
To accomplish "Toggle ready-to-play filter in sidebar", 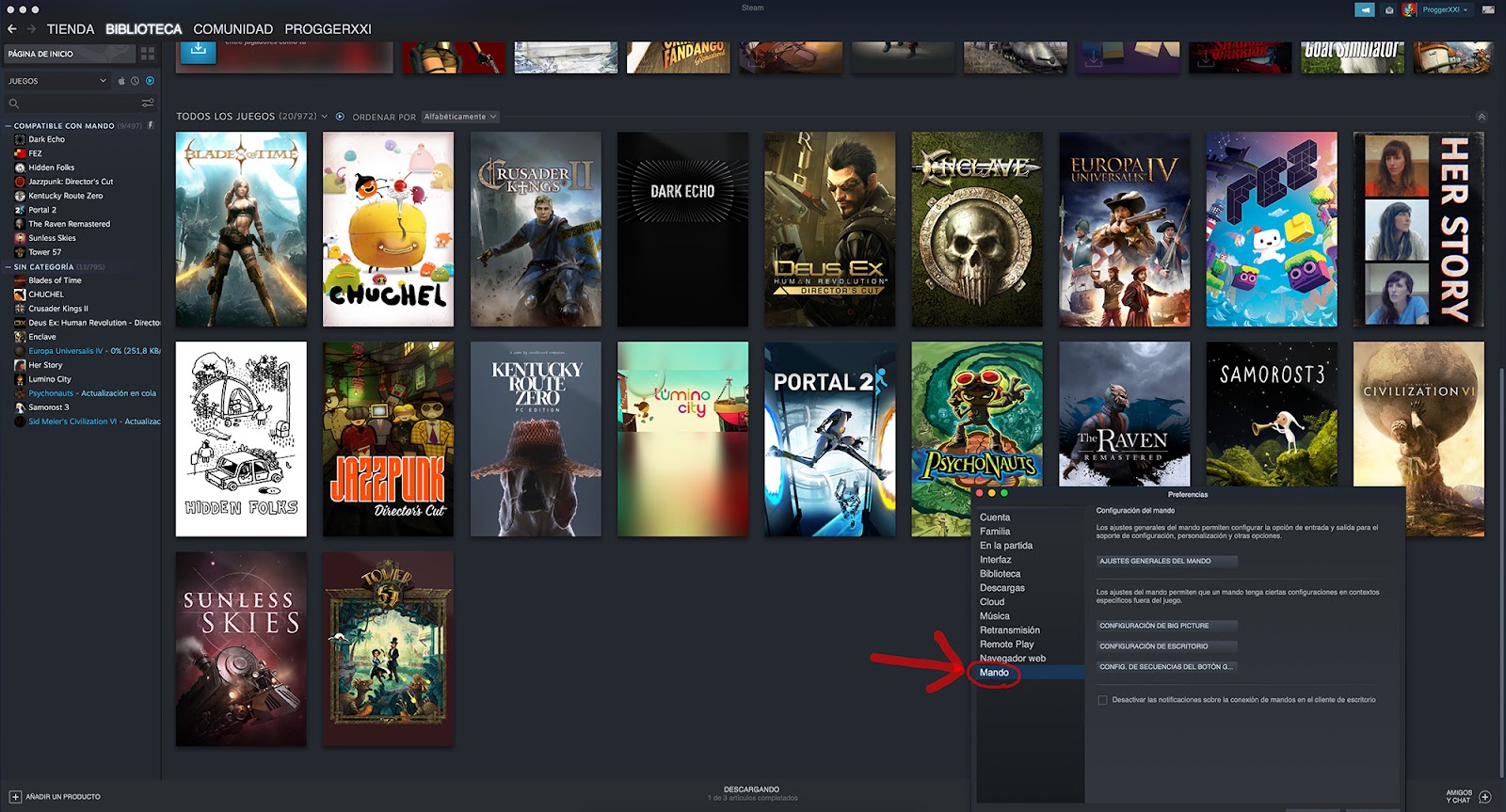I will pos(150,81).
